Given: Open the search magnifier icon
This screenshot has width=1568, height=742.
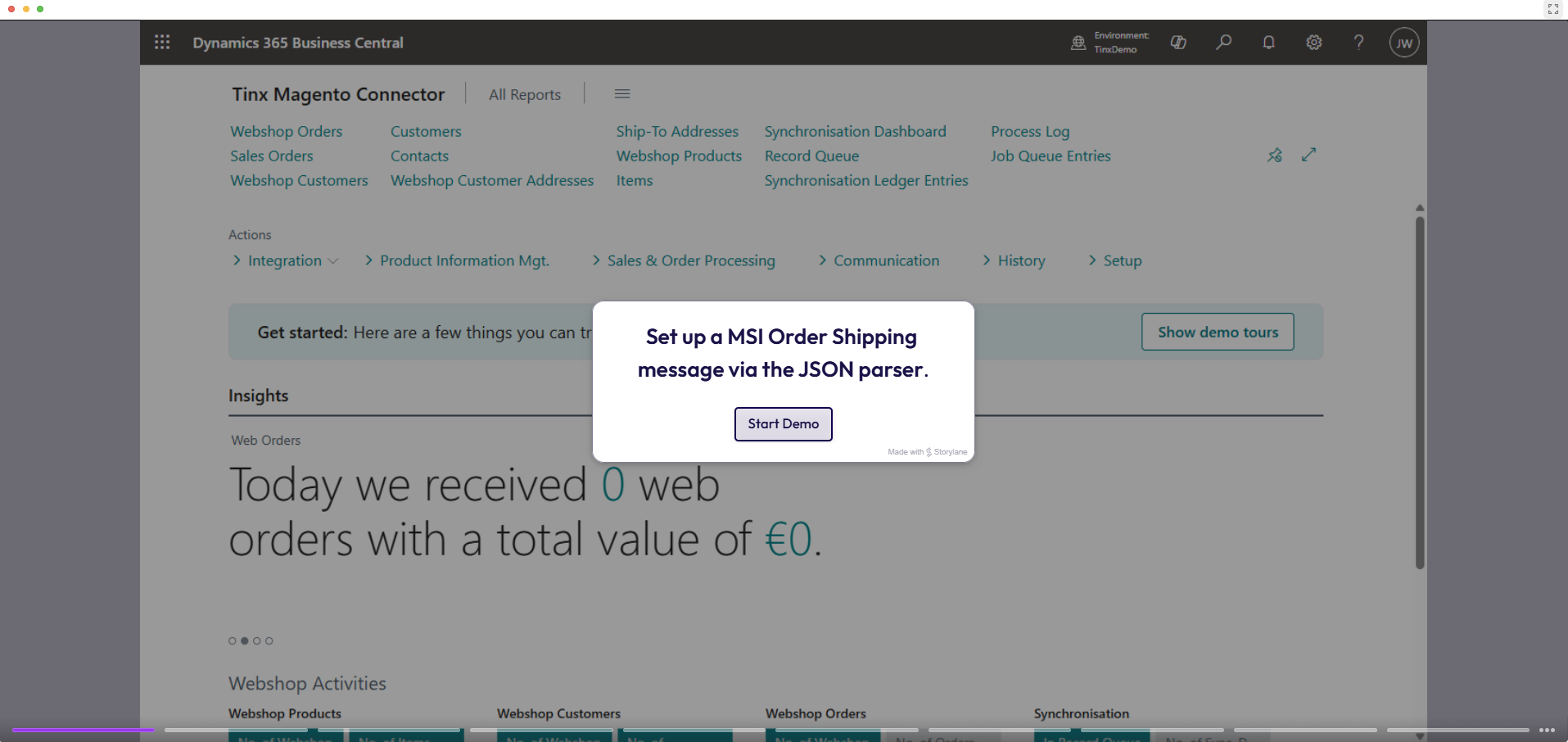Looking at the screenshot, I should (x=1223, y=43).
